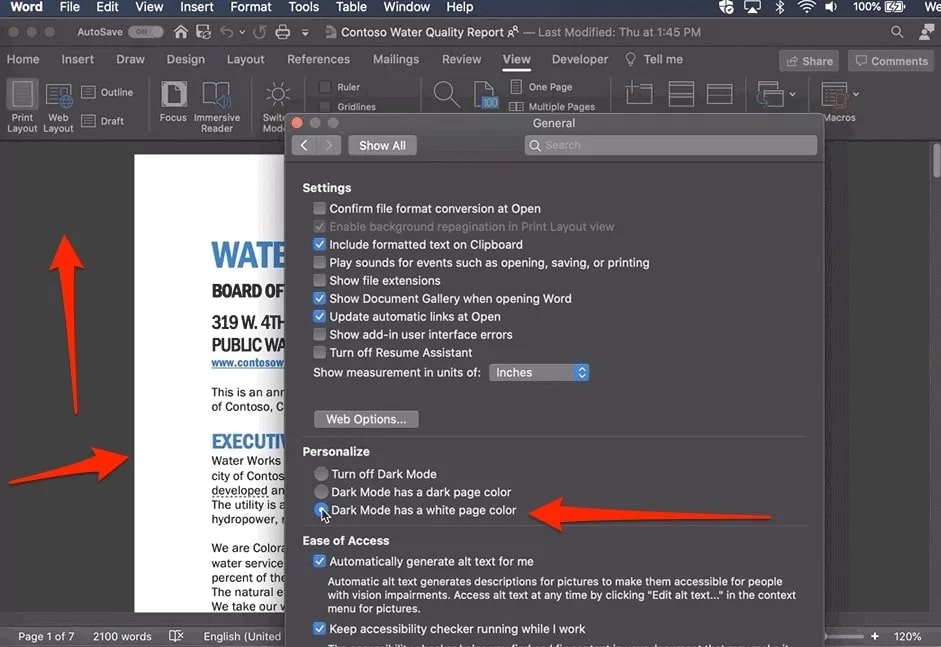Image resolution: width=941 pixels, height=647 pixels.
Task: Click the New Window icon in ribbon
Action: coord(639,94)
